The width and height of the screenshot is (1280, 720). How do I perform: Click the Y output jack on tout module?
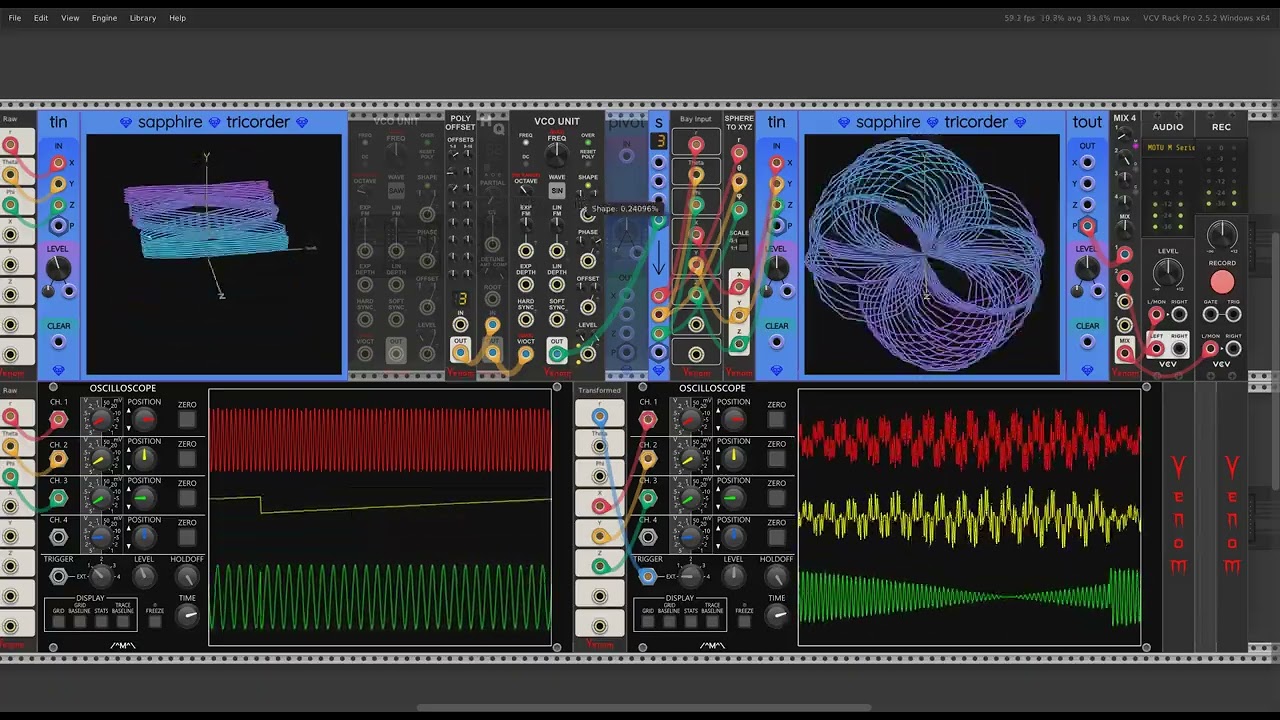[1087, 184]
